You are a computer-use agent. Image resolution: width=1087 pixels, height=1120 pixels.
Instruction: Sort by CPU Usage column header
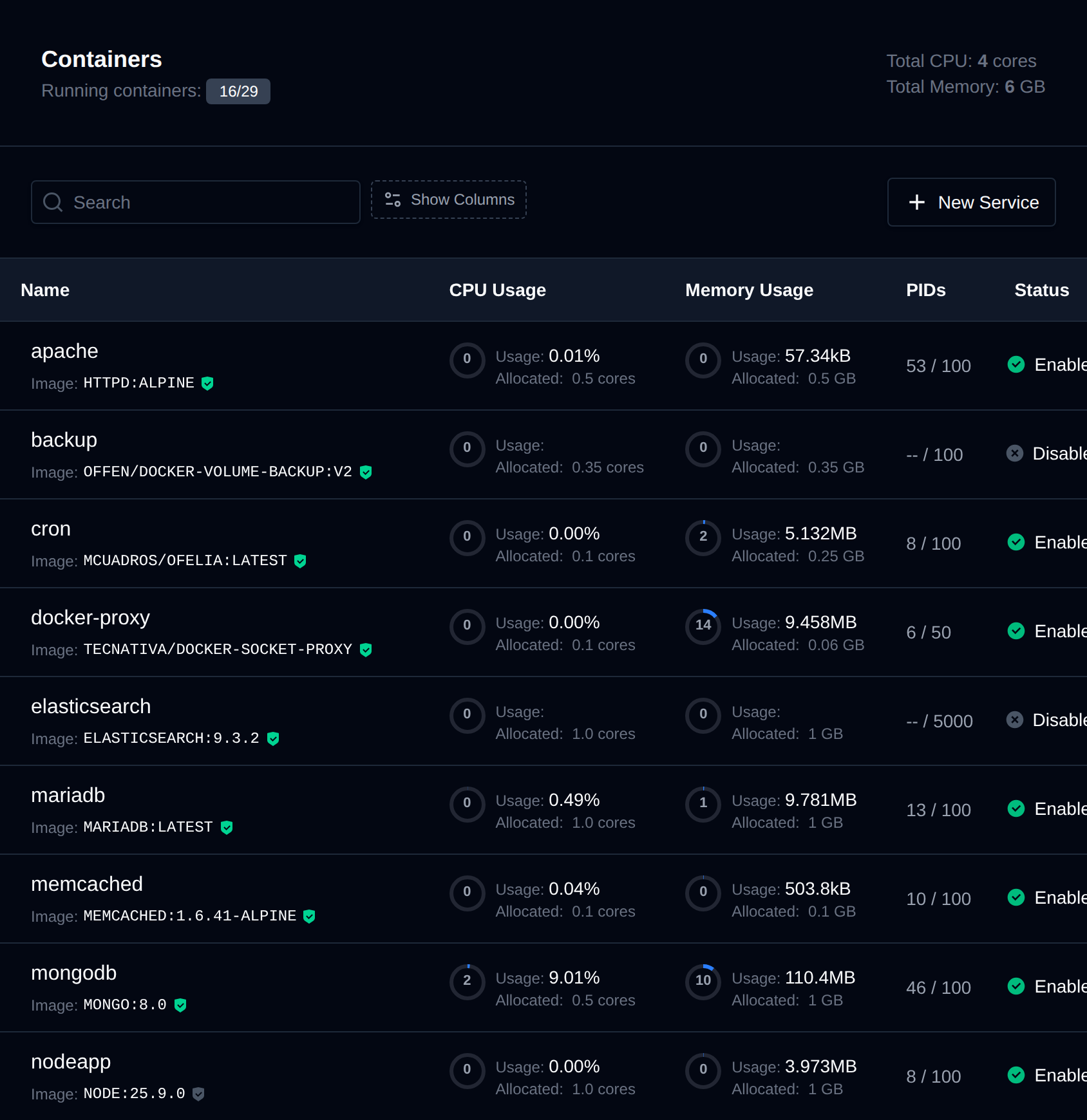coord(497,290)
